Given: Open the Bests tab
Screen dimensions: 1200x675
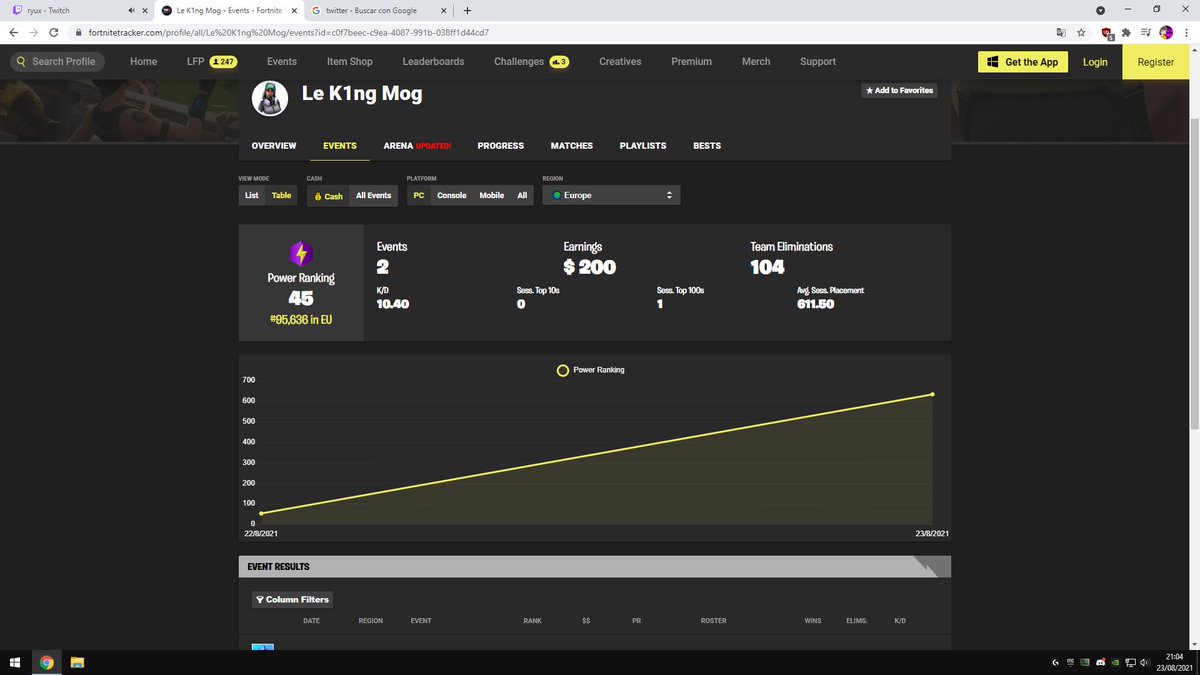Looking at the screenshot, I should click(x=707, y=146).
